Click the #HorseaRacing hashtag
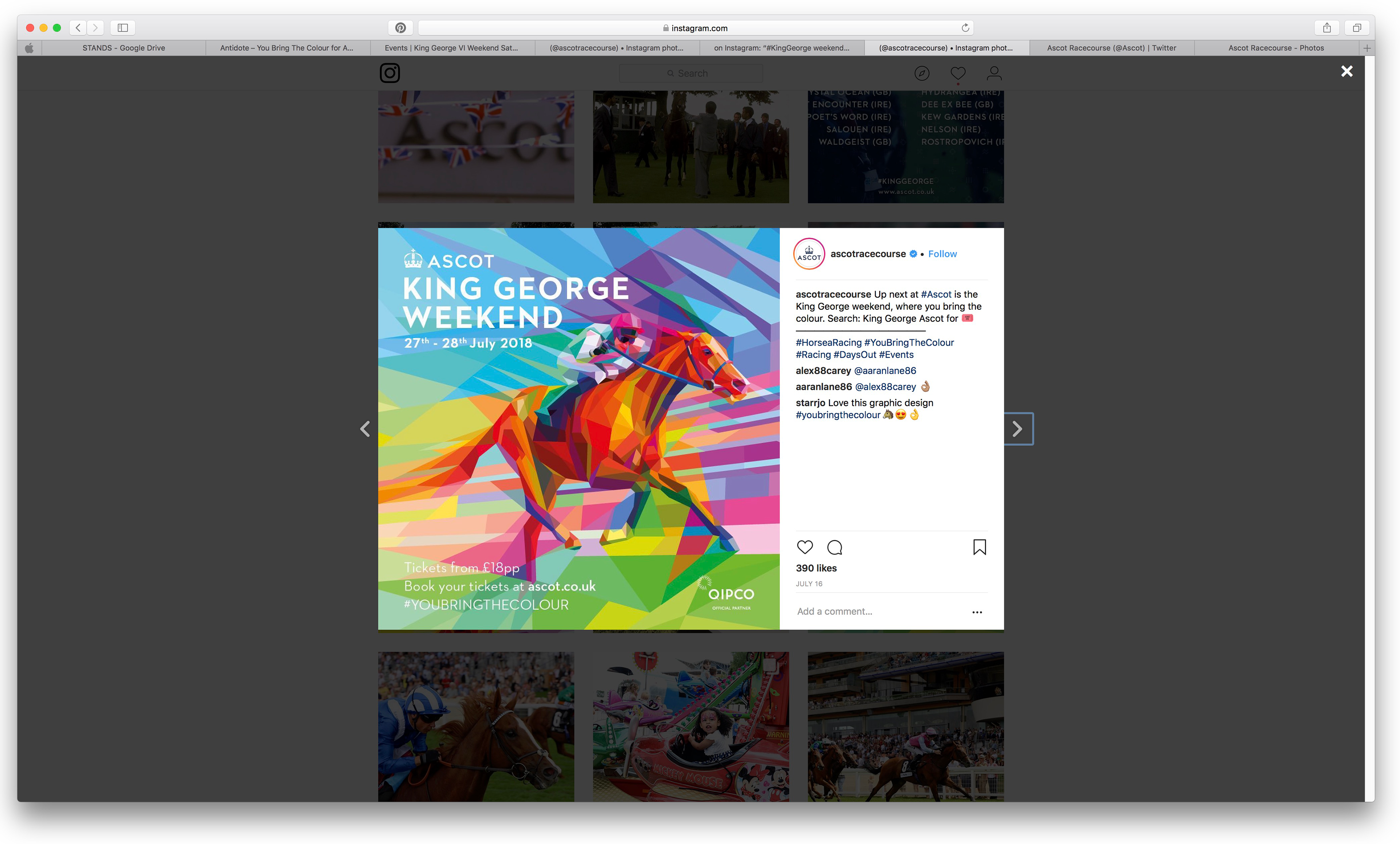The width and height of the screenshot is (1400, 844). (828, 343)
